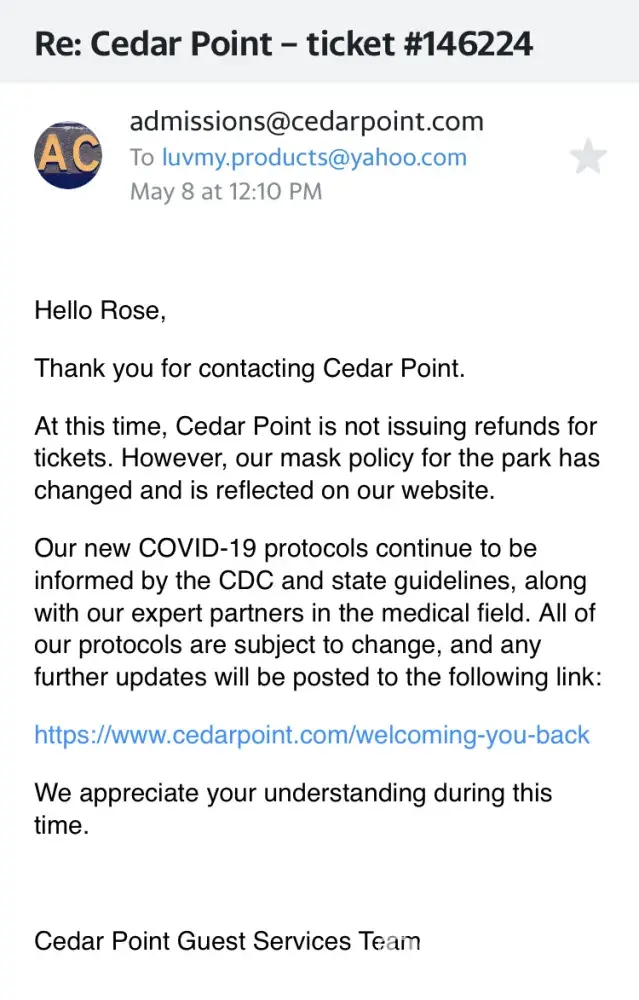The width and height of the screenshot is (639, 1000).
Task: Tap sender admissions@cedarpoint.com address
Action: [x=306, y=122]
